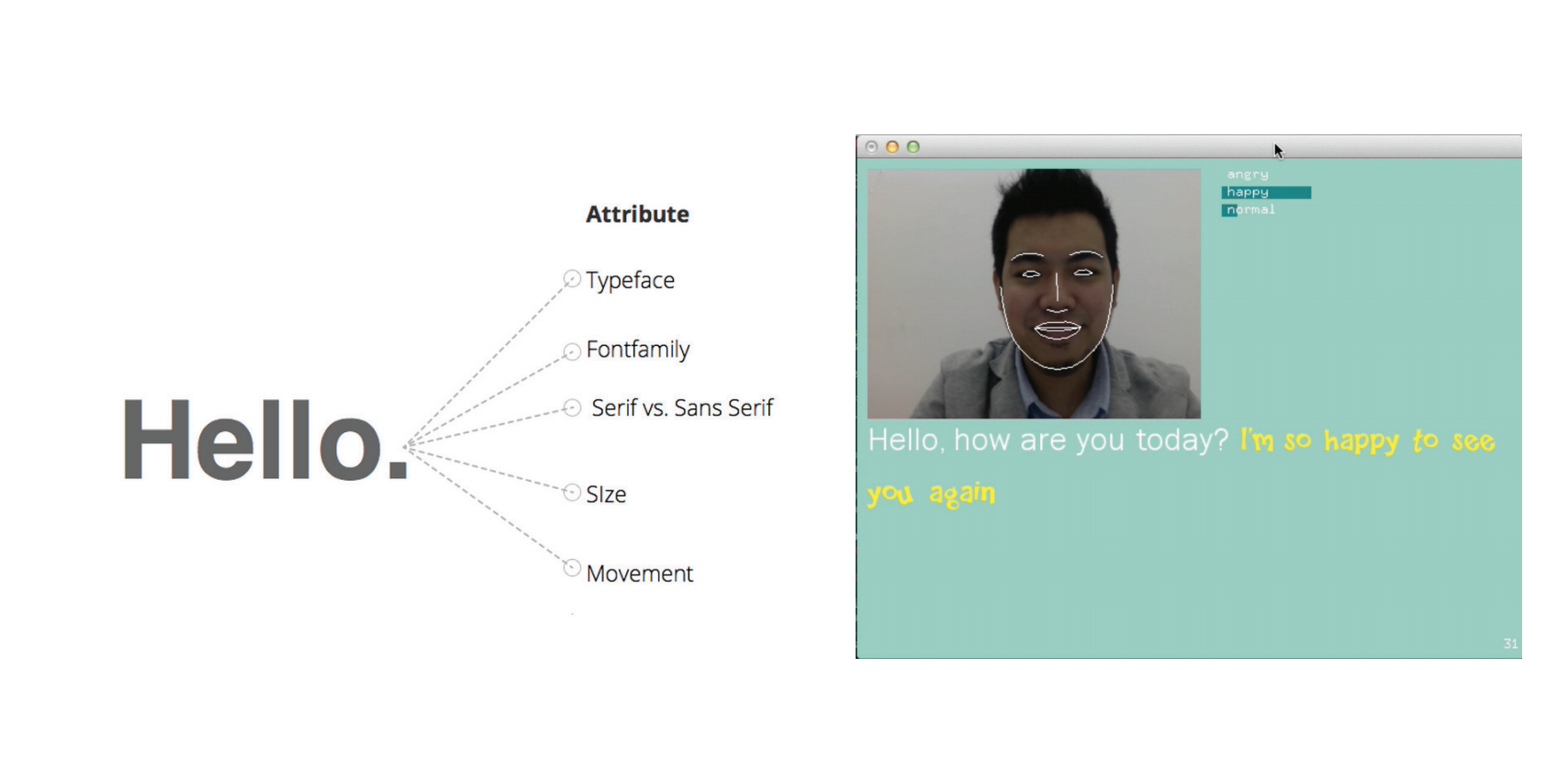Click the circle node beside Typeface

tap(572, 279)
